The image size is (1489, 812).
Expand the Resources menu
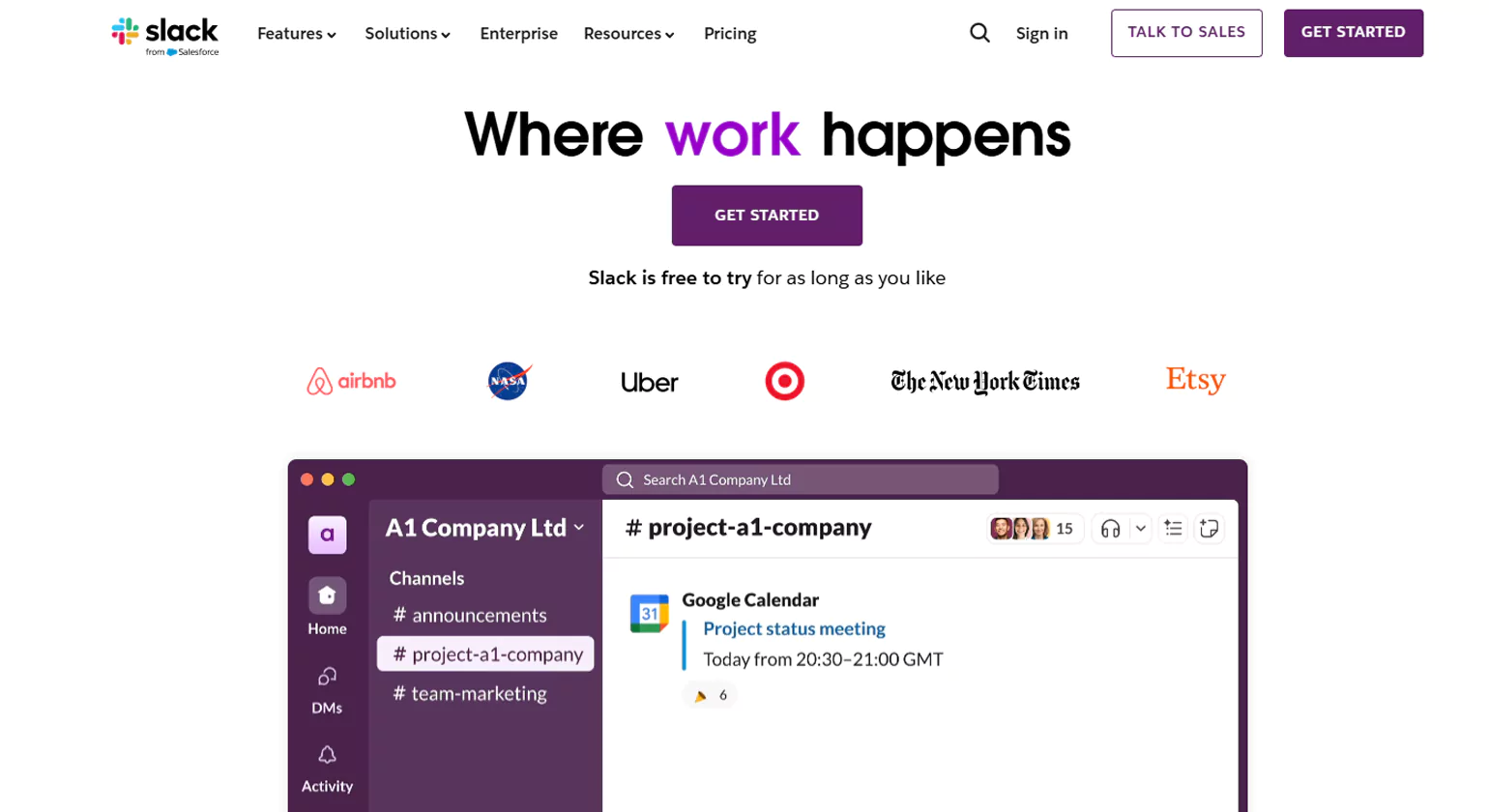point(628,33)
